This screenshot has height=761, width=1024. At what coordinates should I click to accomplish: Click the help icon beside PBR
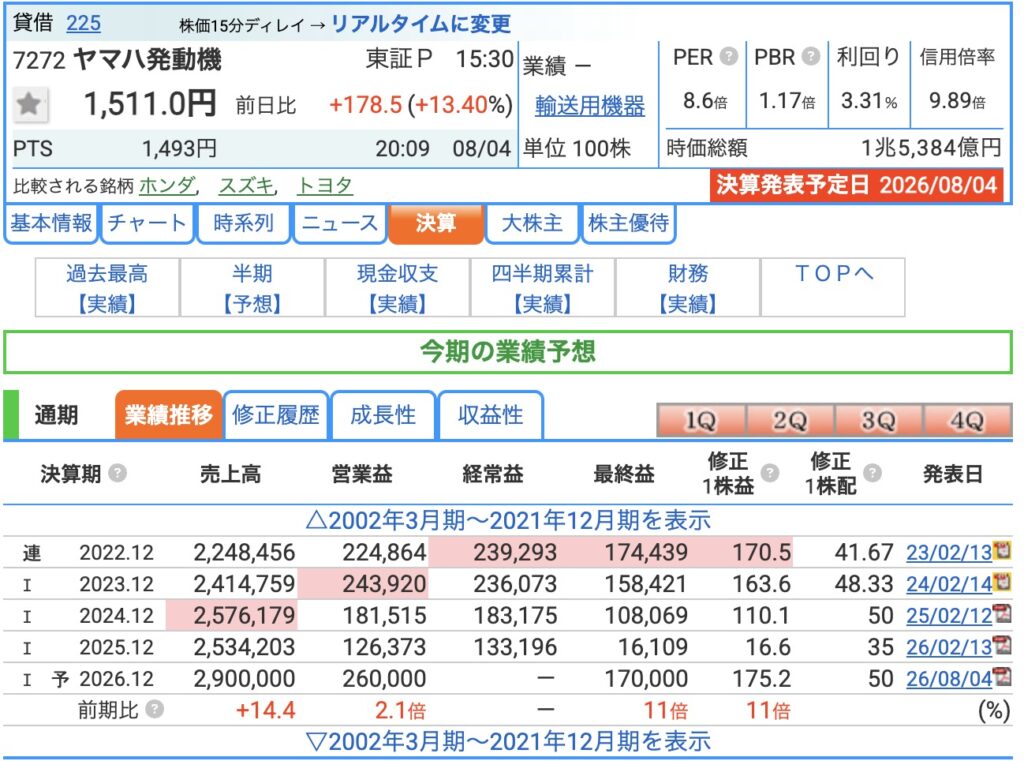pyautogui.click(x=810, y=57)
